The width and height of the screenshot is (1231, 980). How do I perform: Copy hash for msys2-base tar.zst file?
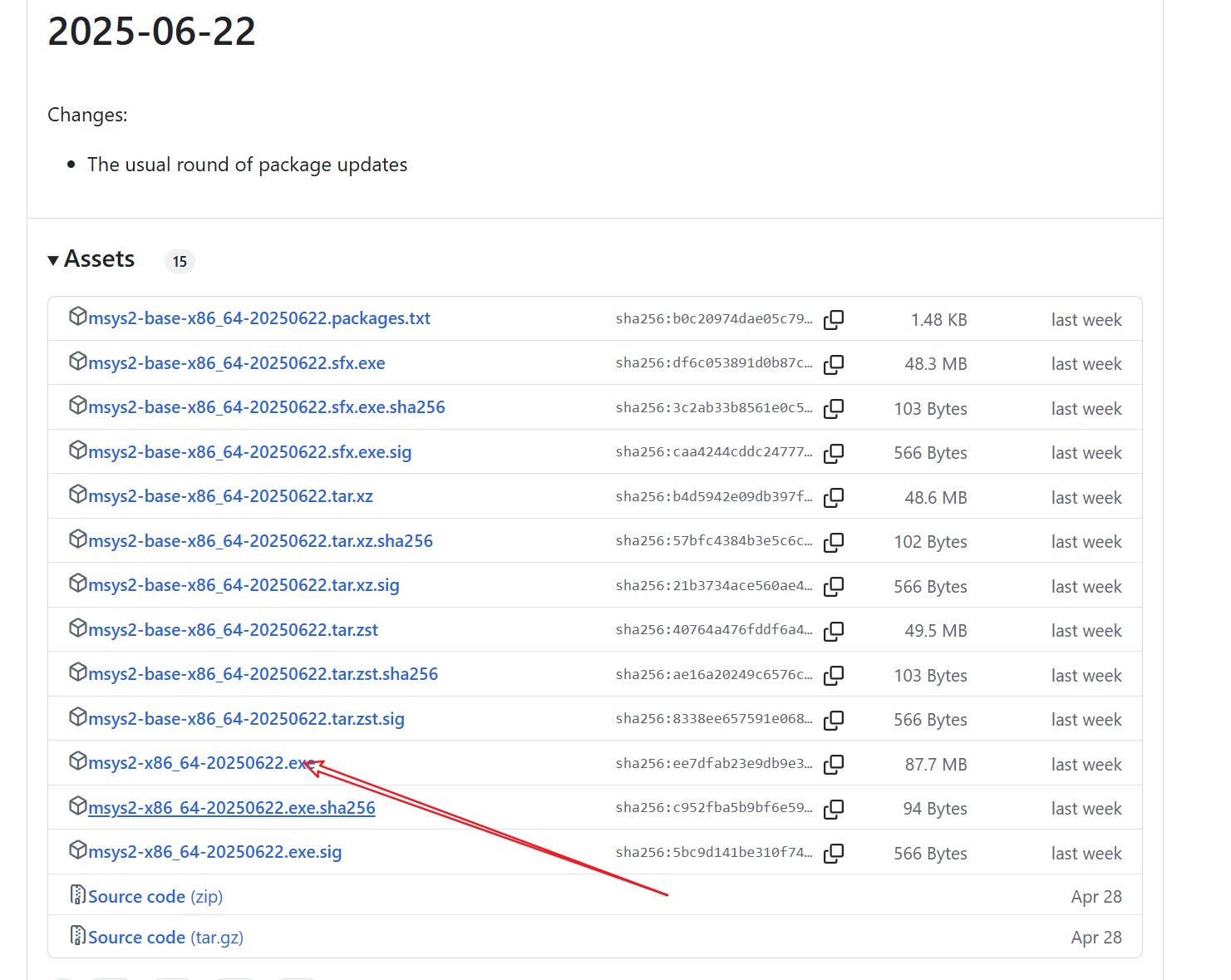[x=834, y=631]
